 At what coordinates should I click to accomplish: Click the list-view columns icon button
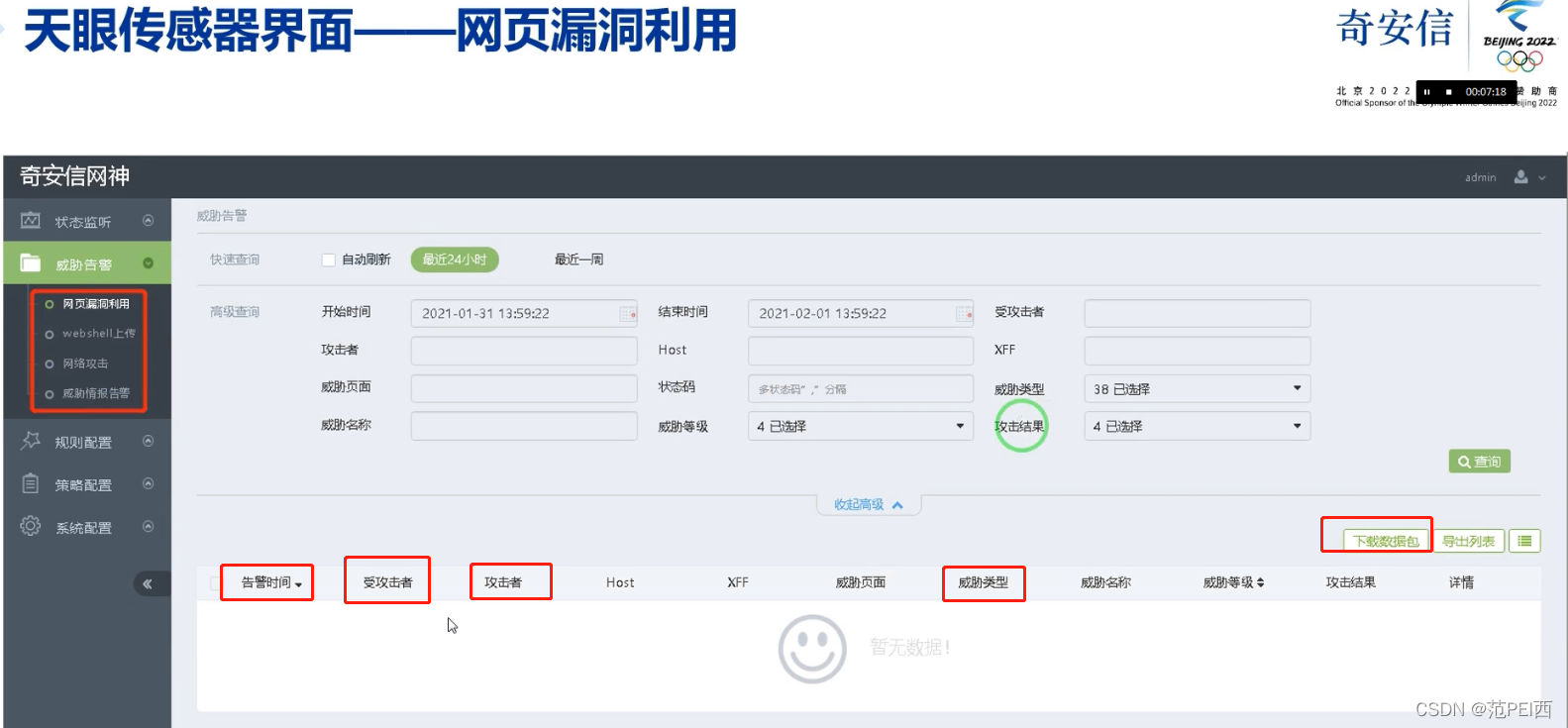1524,541
